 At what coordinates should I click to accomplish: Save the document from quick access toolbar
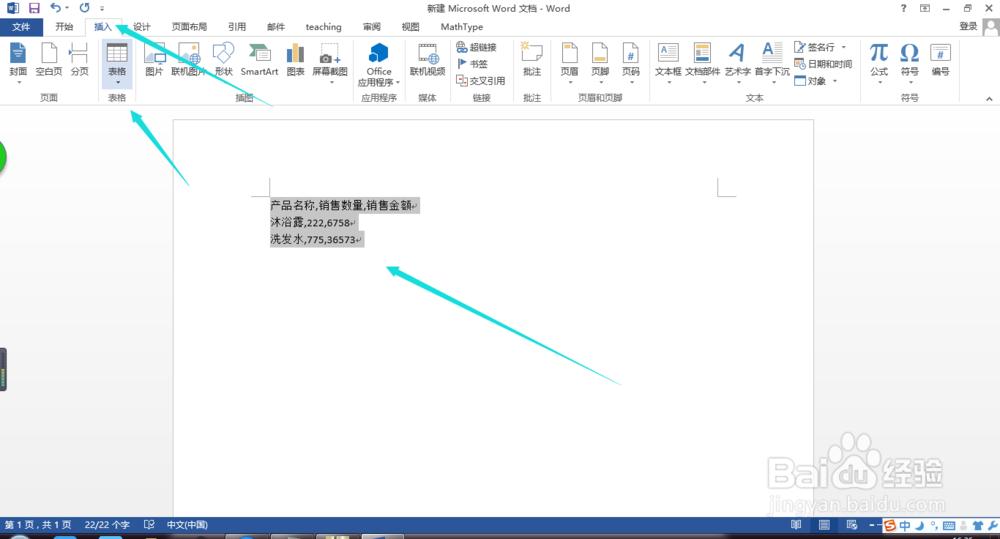click(34, 8)
